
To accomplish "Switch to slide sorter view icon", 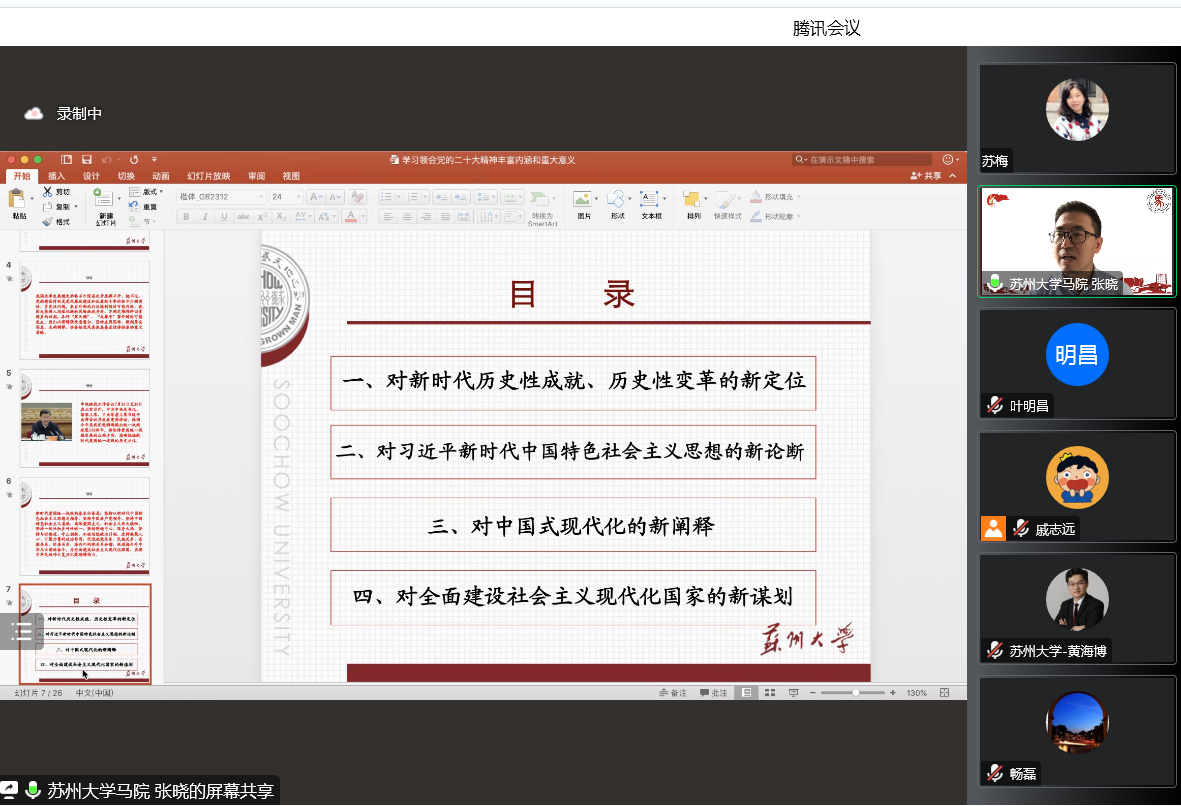I will (770, 692).
